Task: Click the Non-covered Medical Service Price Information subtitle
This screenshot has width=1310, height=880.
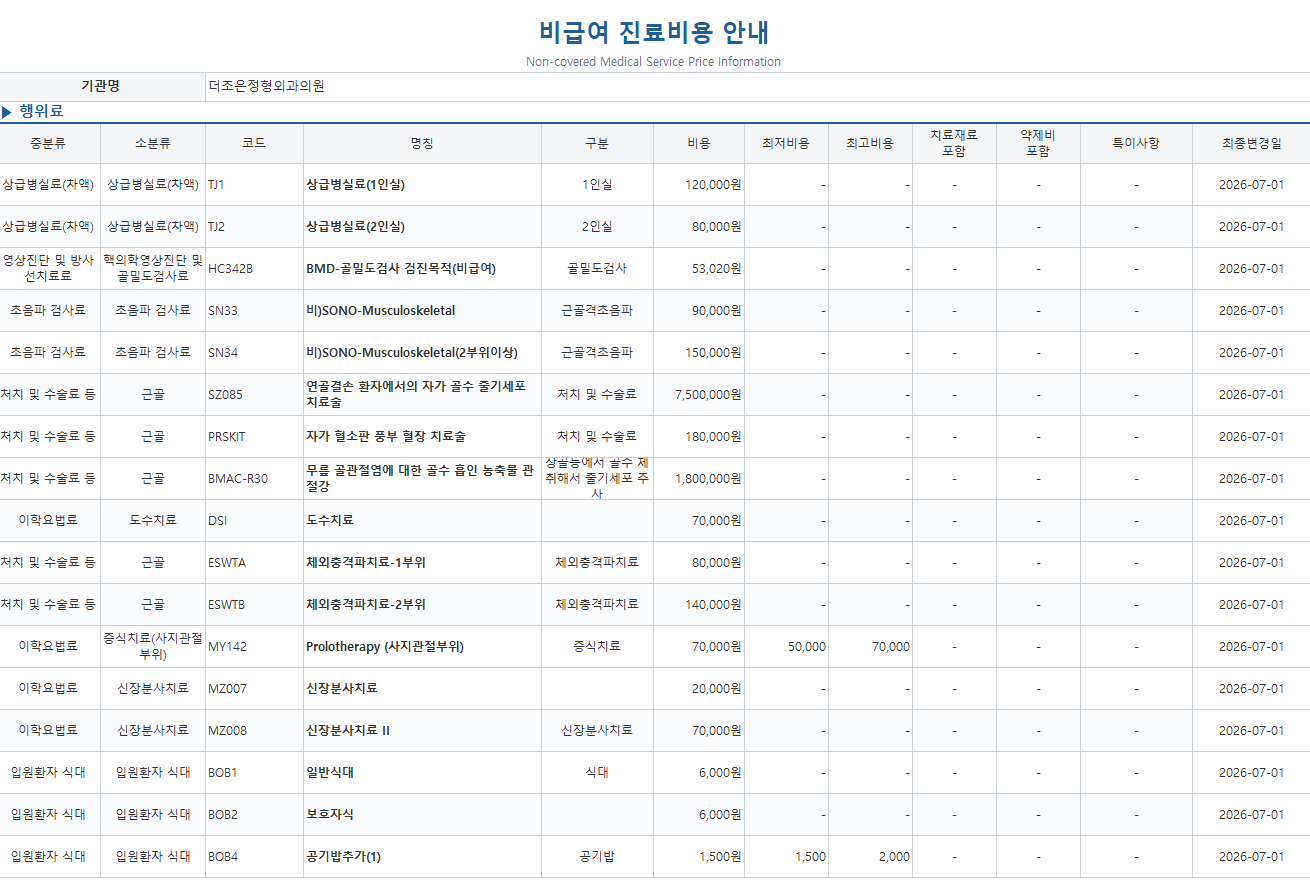Action: click(x=654, y=62)
